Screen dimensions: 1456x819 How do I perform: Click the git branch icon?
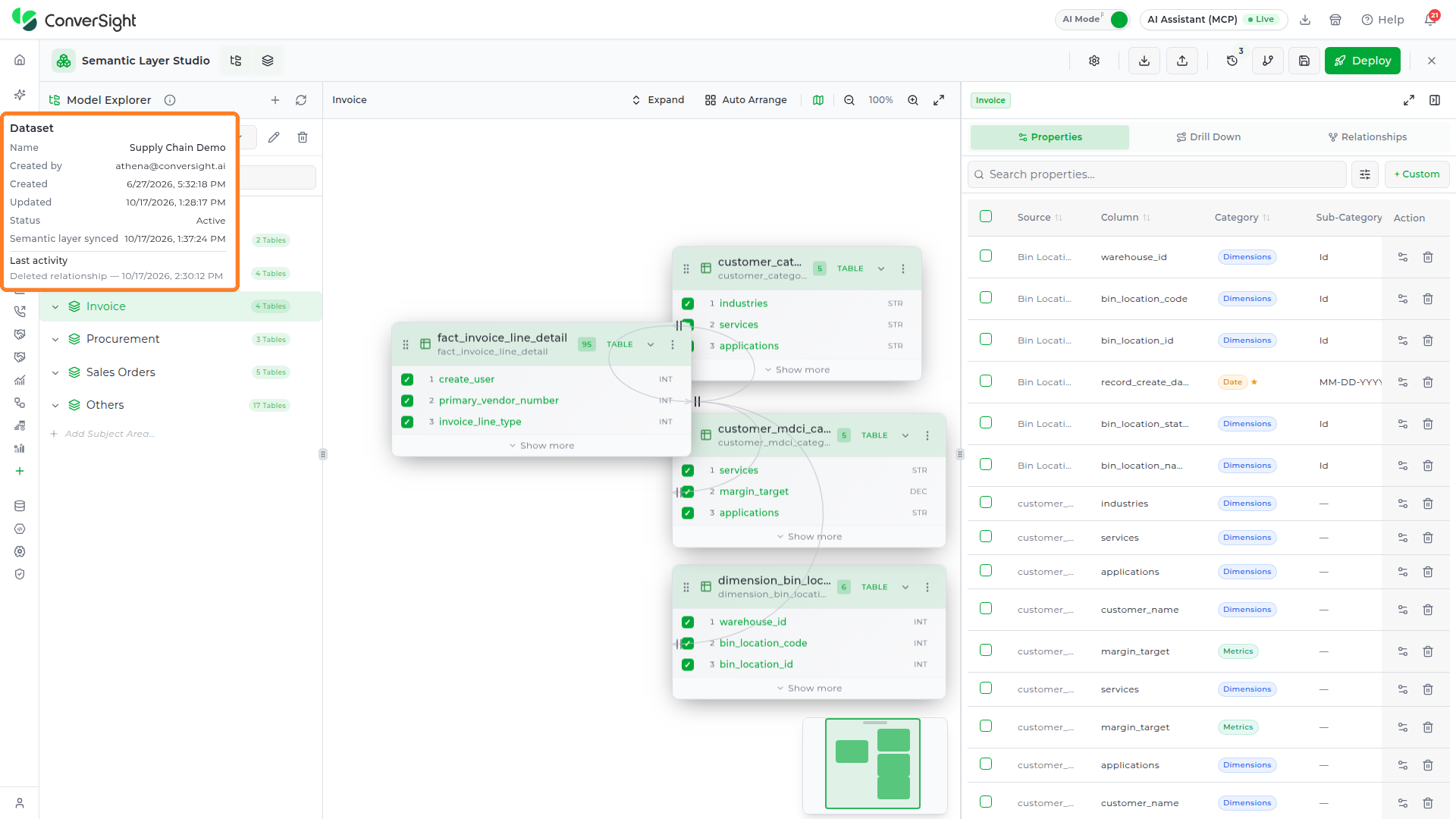[x=1268, y=61]
